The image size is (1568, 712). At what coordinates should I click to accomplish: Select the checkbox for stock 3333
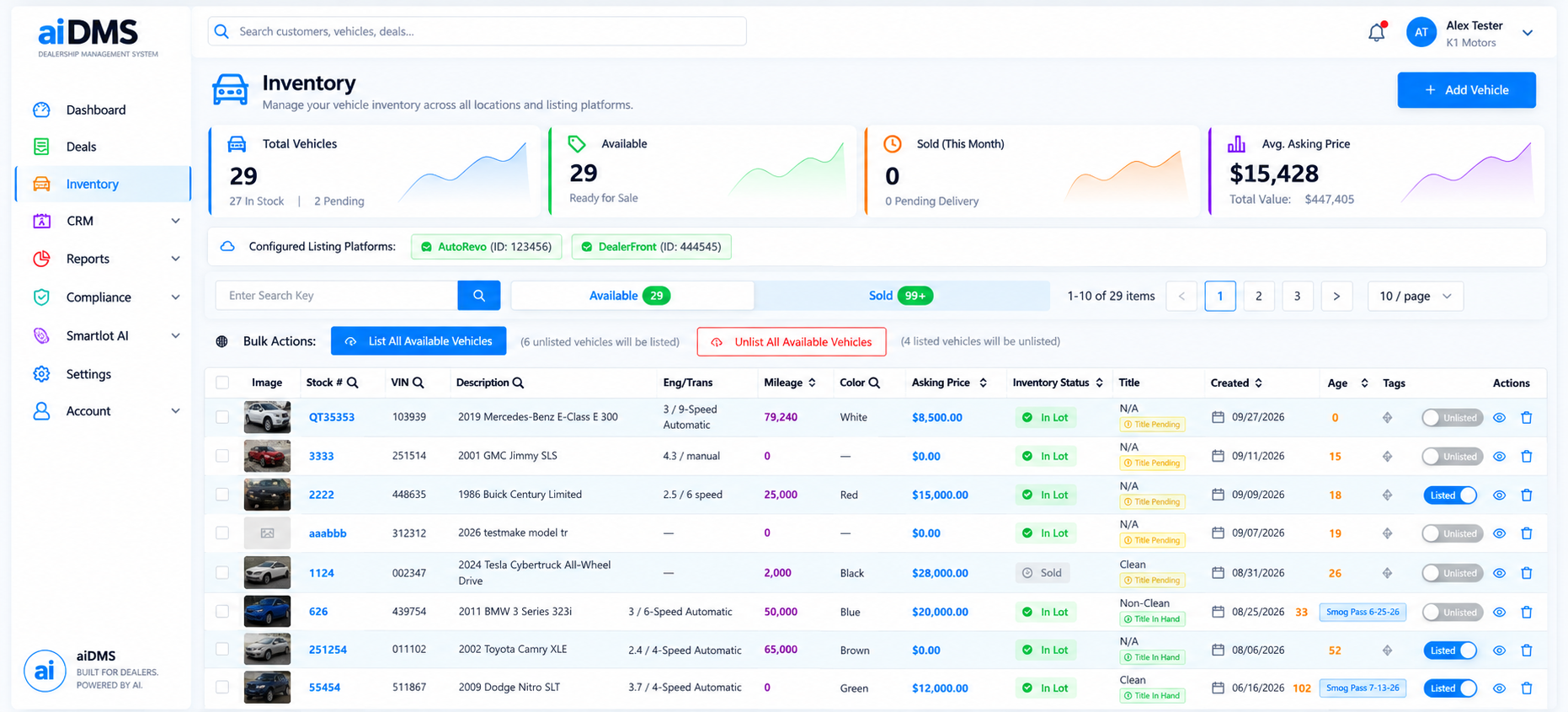[x=222, y=456]
